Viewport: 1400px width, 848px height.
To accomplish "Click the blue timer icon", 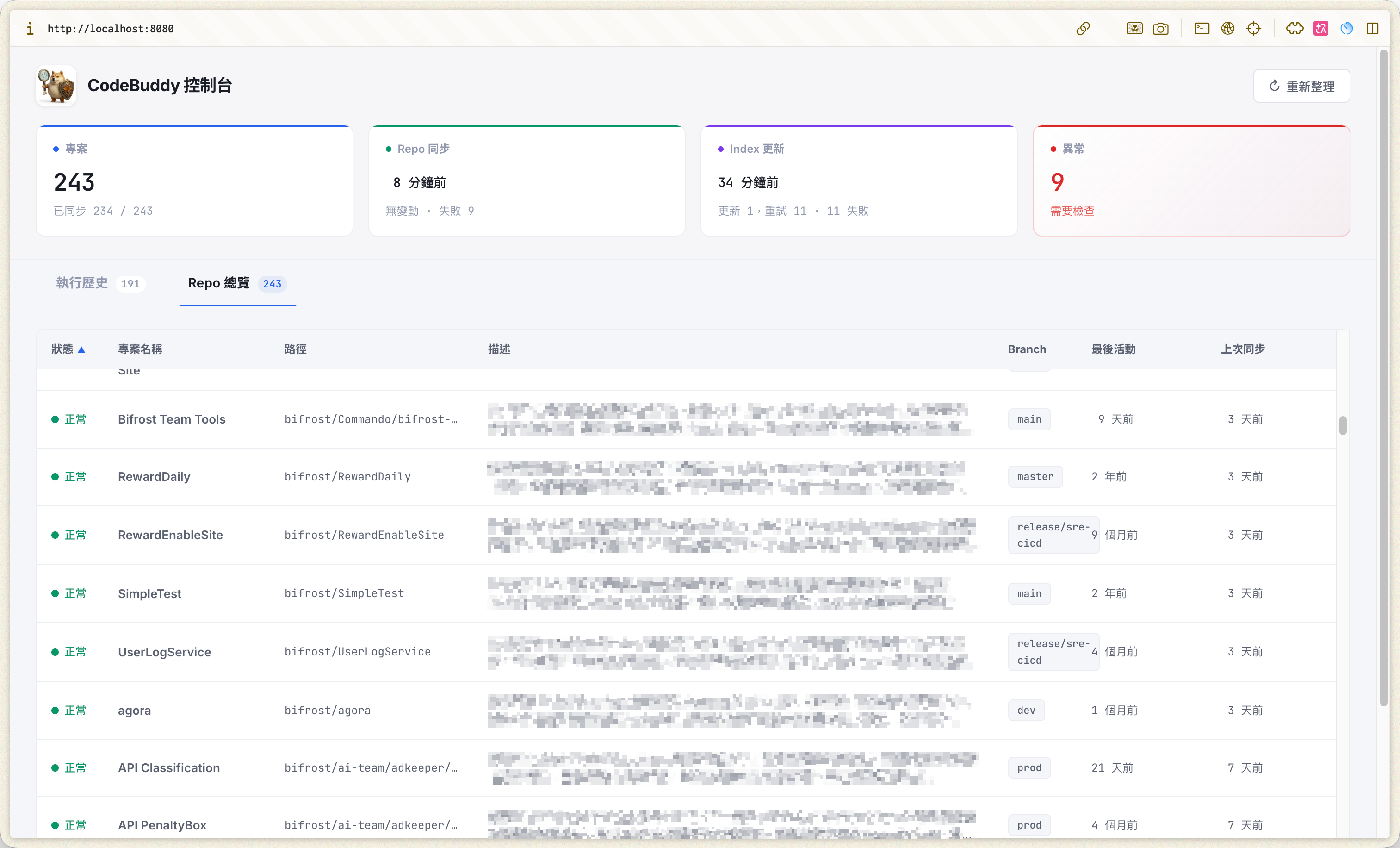I will click(x=1346, y=28).
